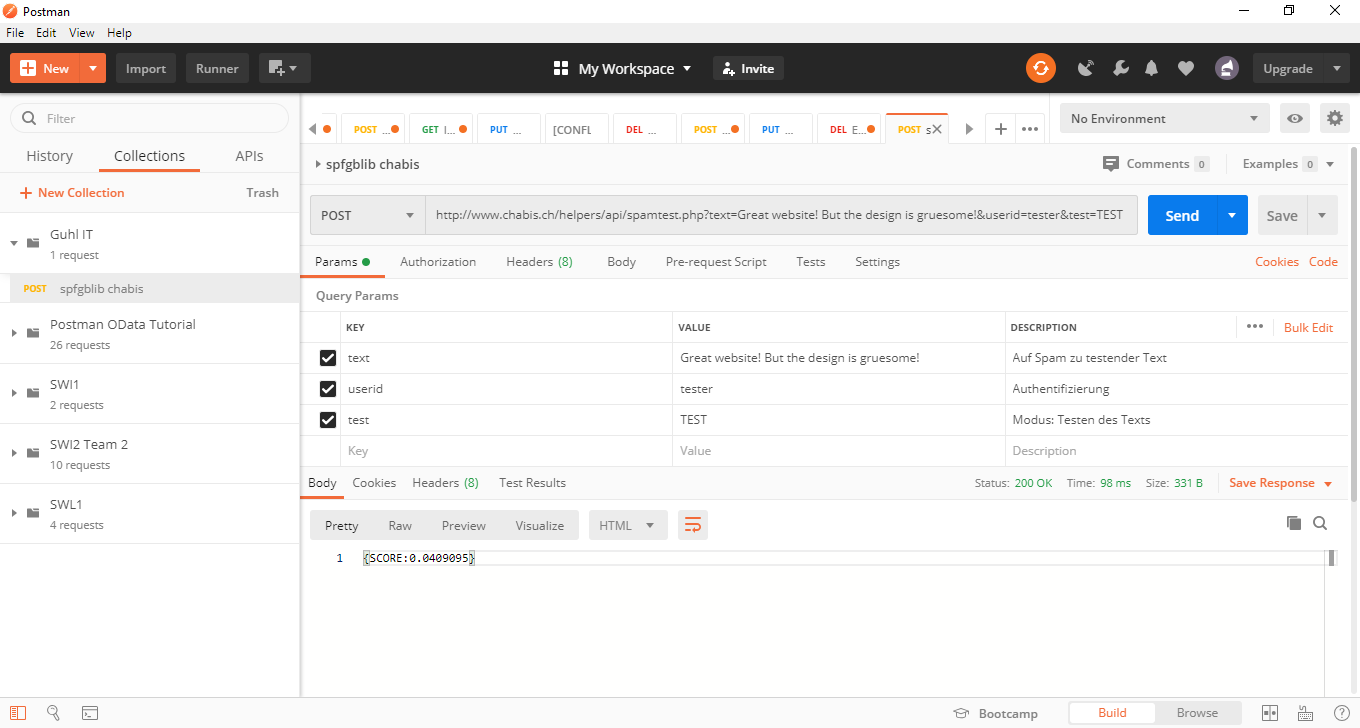Open the HTTP method dropdown showing POST
1360x728 pixels.
pyautogui.click(x=368, y=215)
